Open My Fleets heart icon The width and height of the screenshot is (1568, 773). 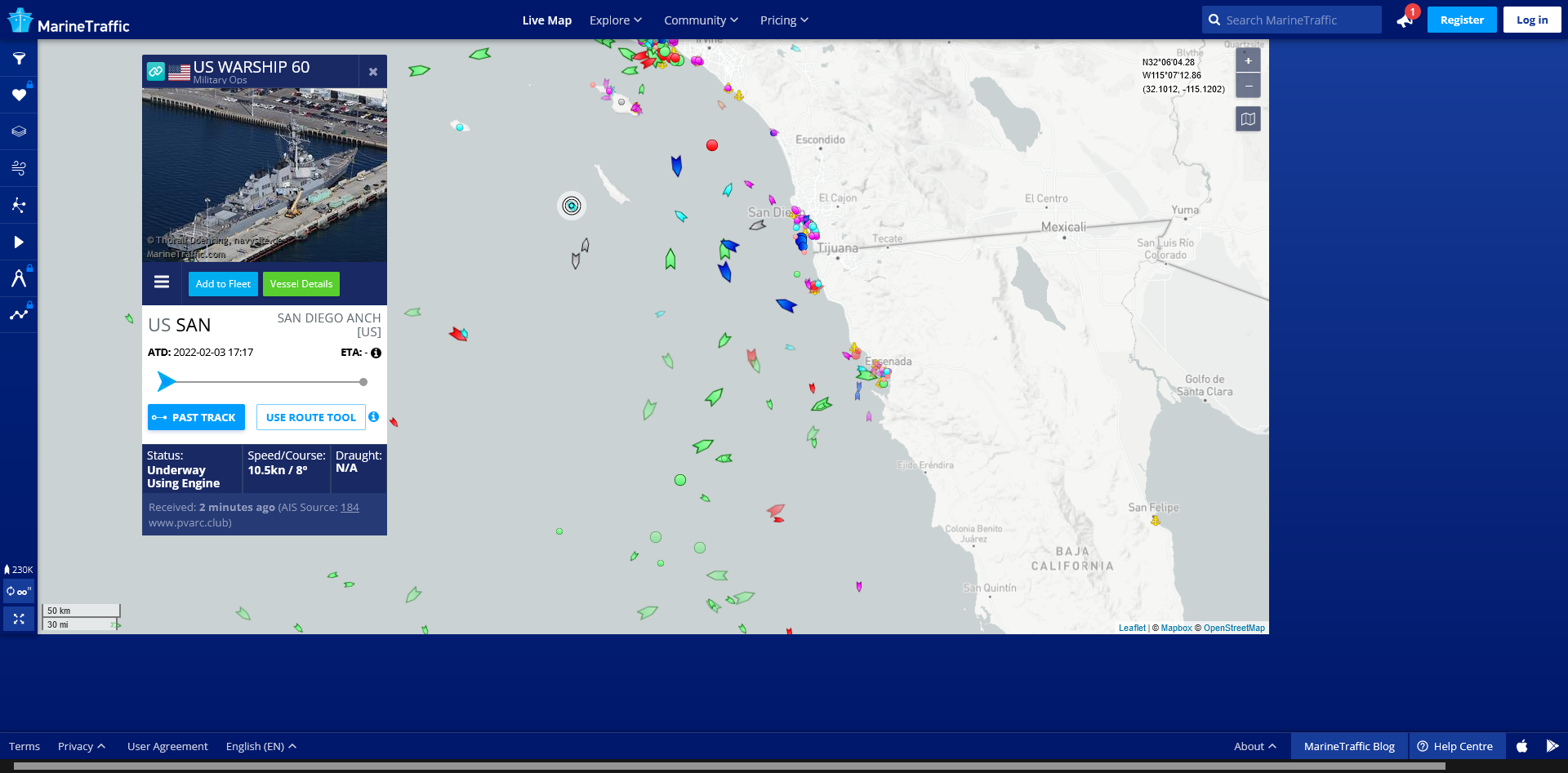coord(19,96)
